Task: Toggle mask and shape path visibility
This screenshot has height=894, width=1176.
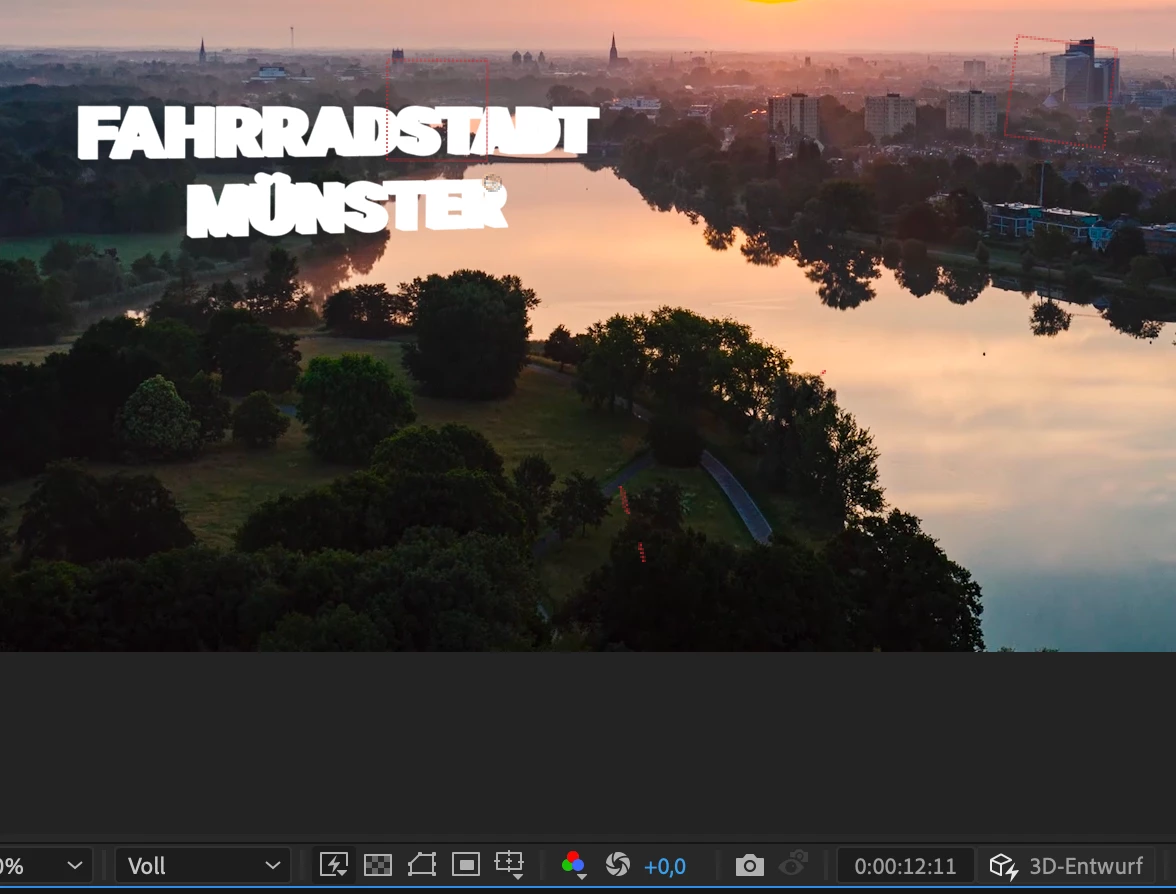Action: tap(422, 865)
